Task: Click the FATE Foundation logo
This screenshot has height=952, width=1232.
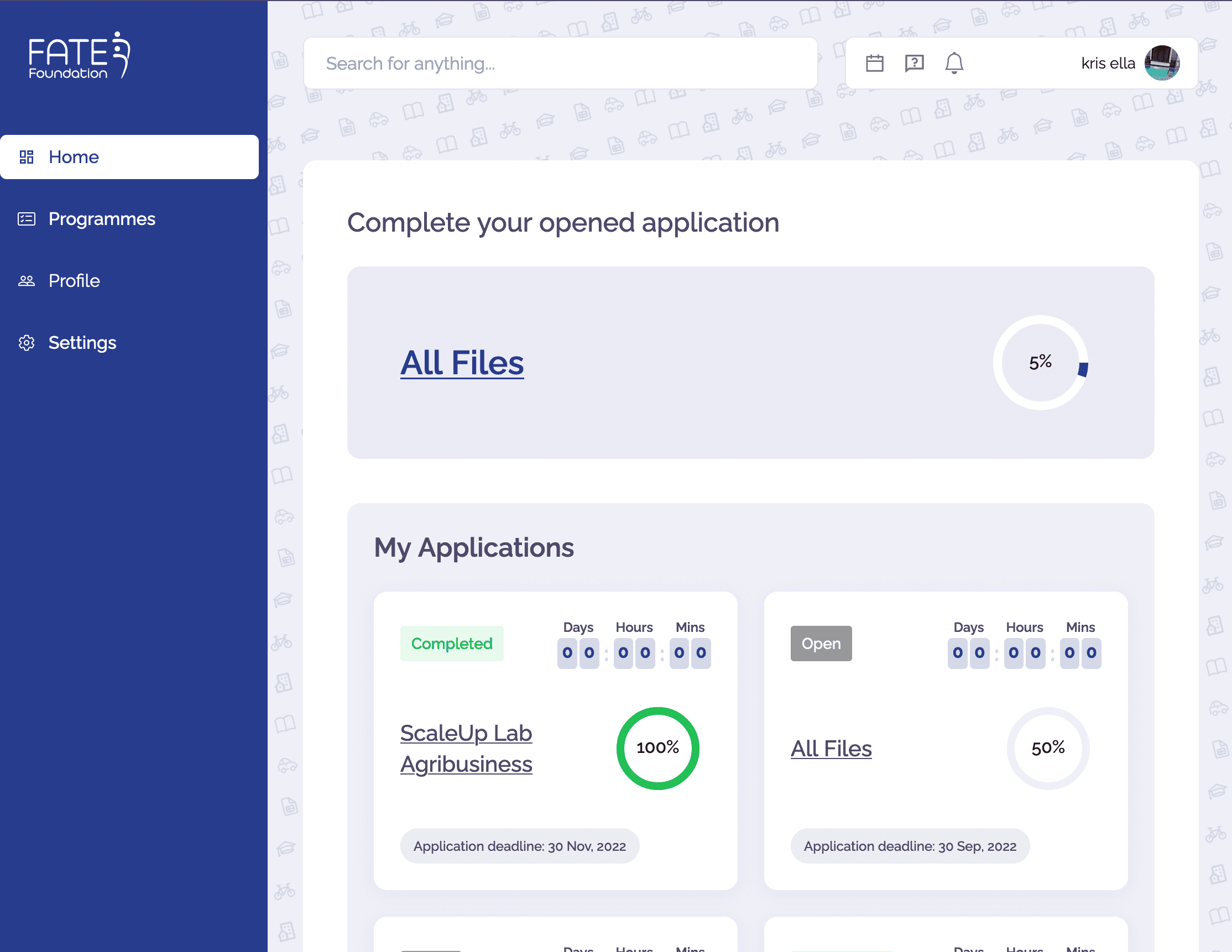Action: click(x=79, y=55)
